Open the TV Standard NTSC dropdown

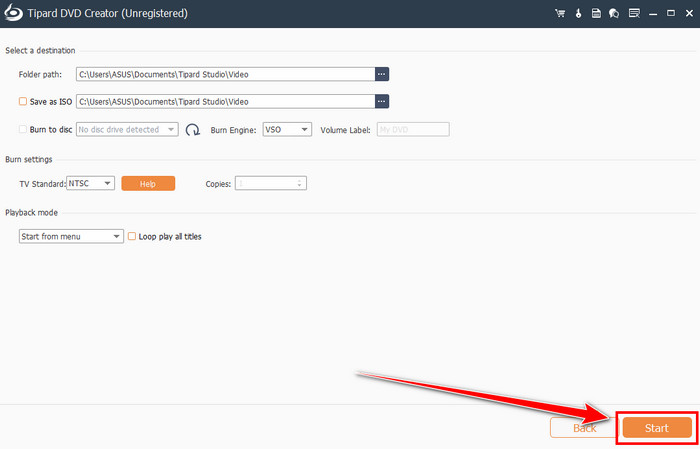(x=91, y=183)
